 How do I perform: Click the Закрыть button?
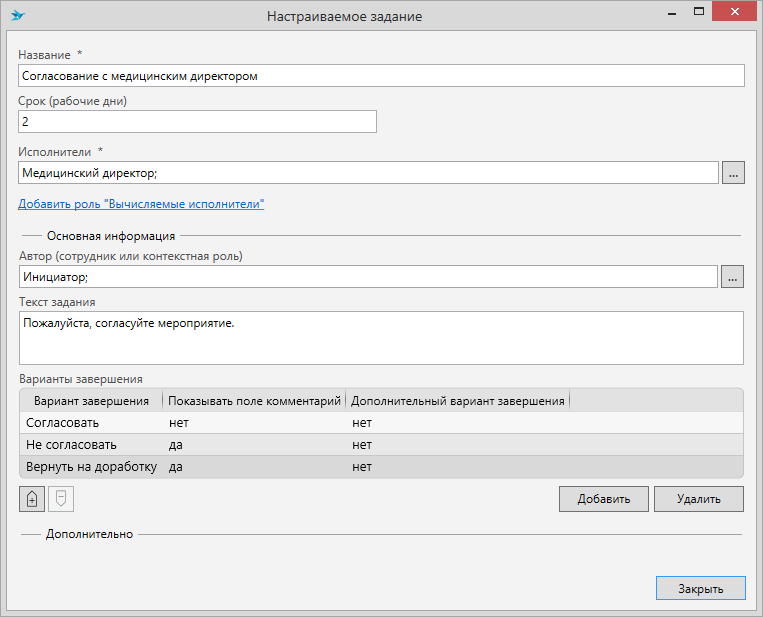701,588
